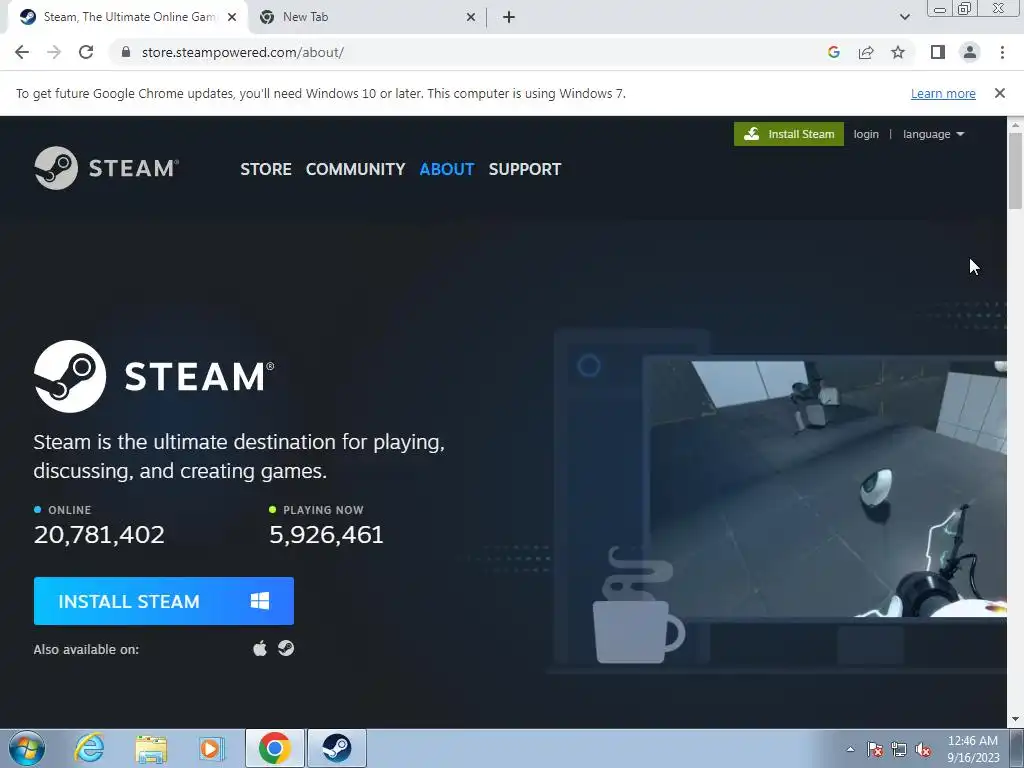The image size is (1024, 768).
Task: Open the STORE menu item
Action: (x=266, y=169)
